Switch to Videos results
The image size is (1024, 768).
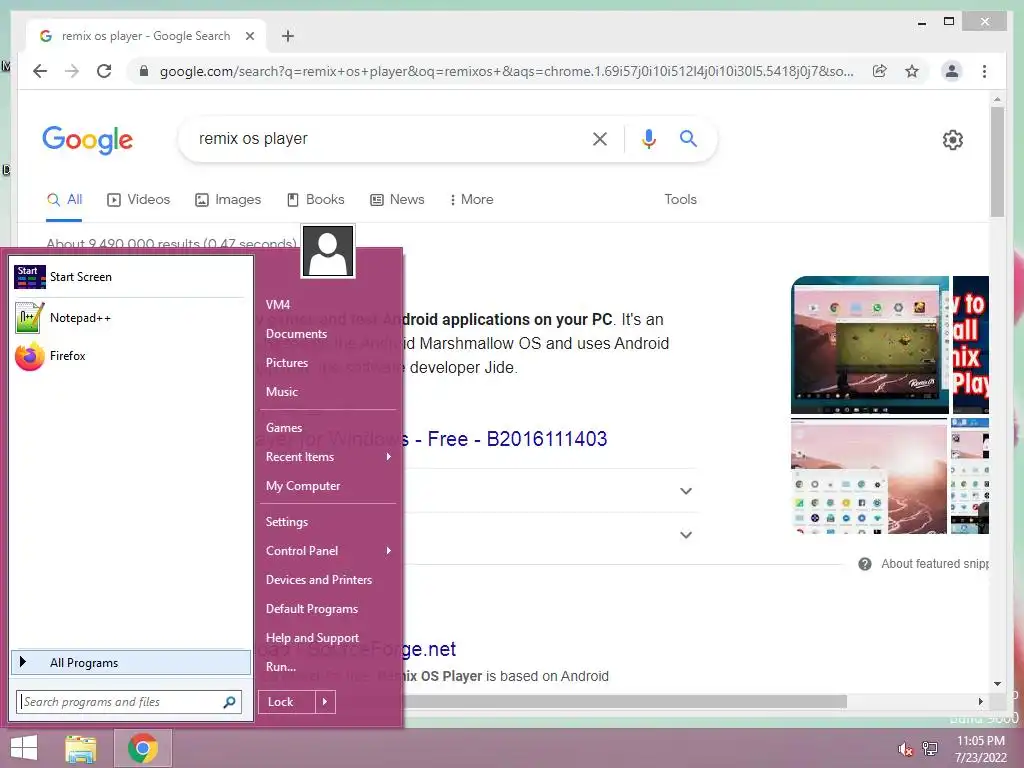(138, 200)
